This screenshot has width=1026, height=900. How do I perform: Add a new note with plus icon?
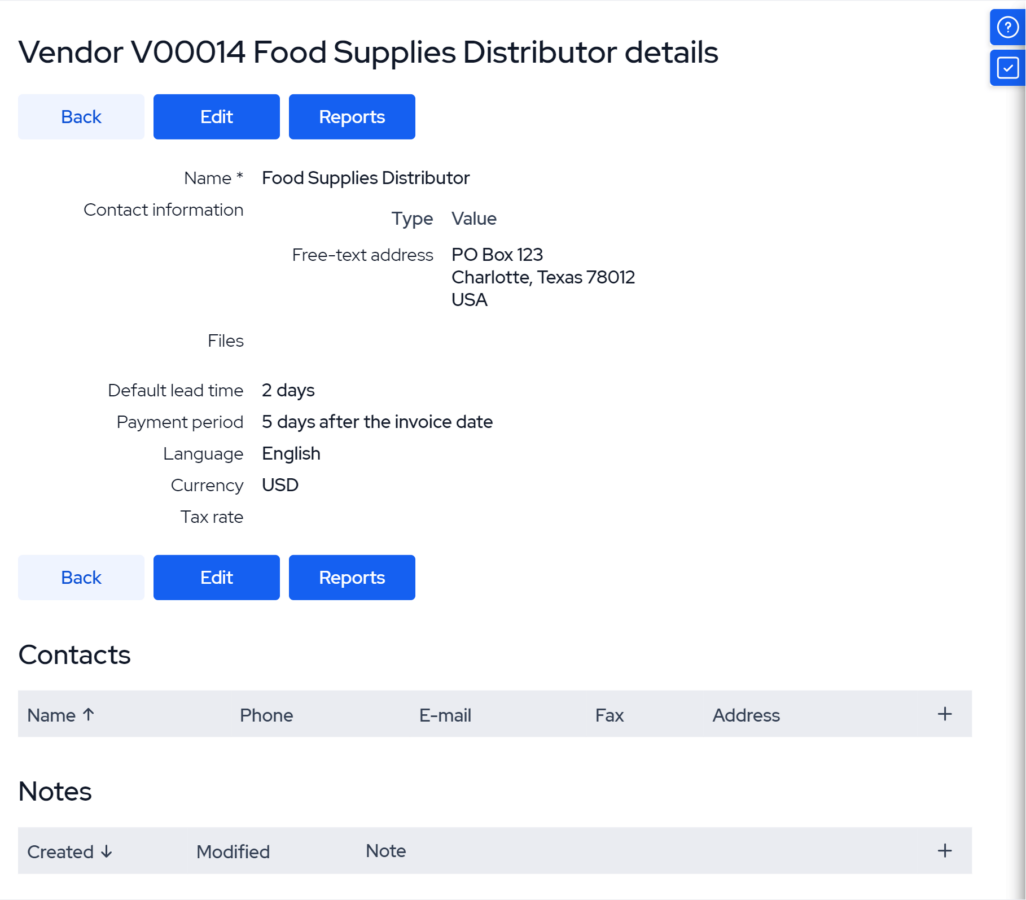(944, 851)
